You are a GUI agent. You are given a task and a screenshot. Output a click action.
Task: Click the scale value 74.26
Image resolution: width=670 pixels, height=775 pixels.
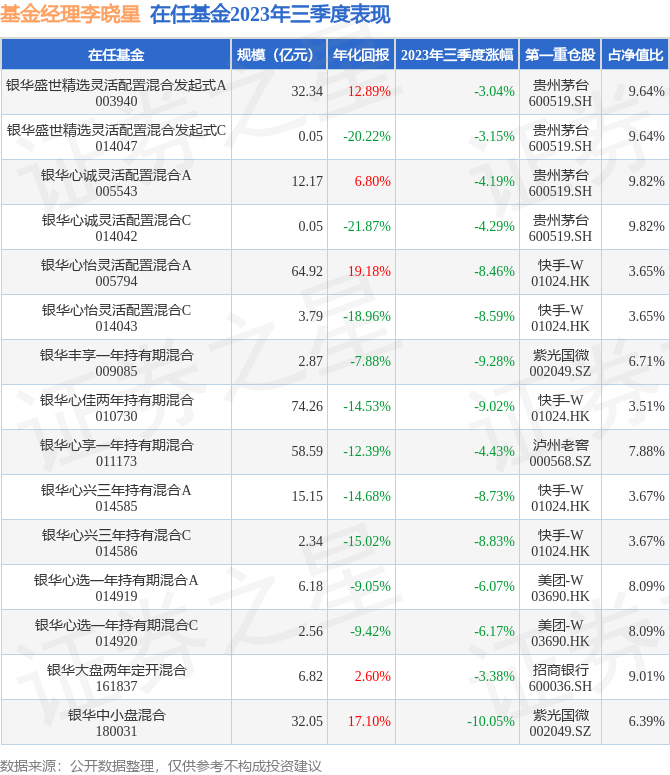(x=307, y=406)
